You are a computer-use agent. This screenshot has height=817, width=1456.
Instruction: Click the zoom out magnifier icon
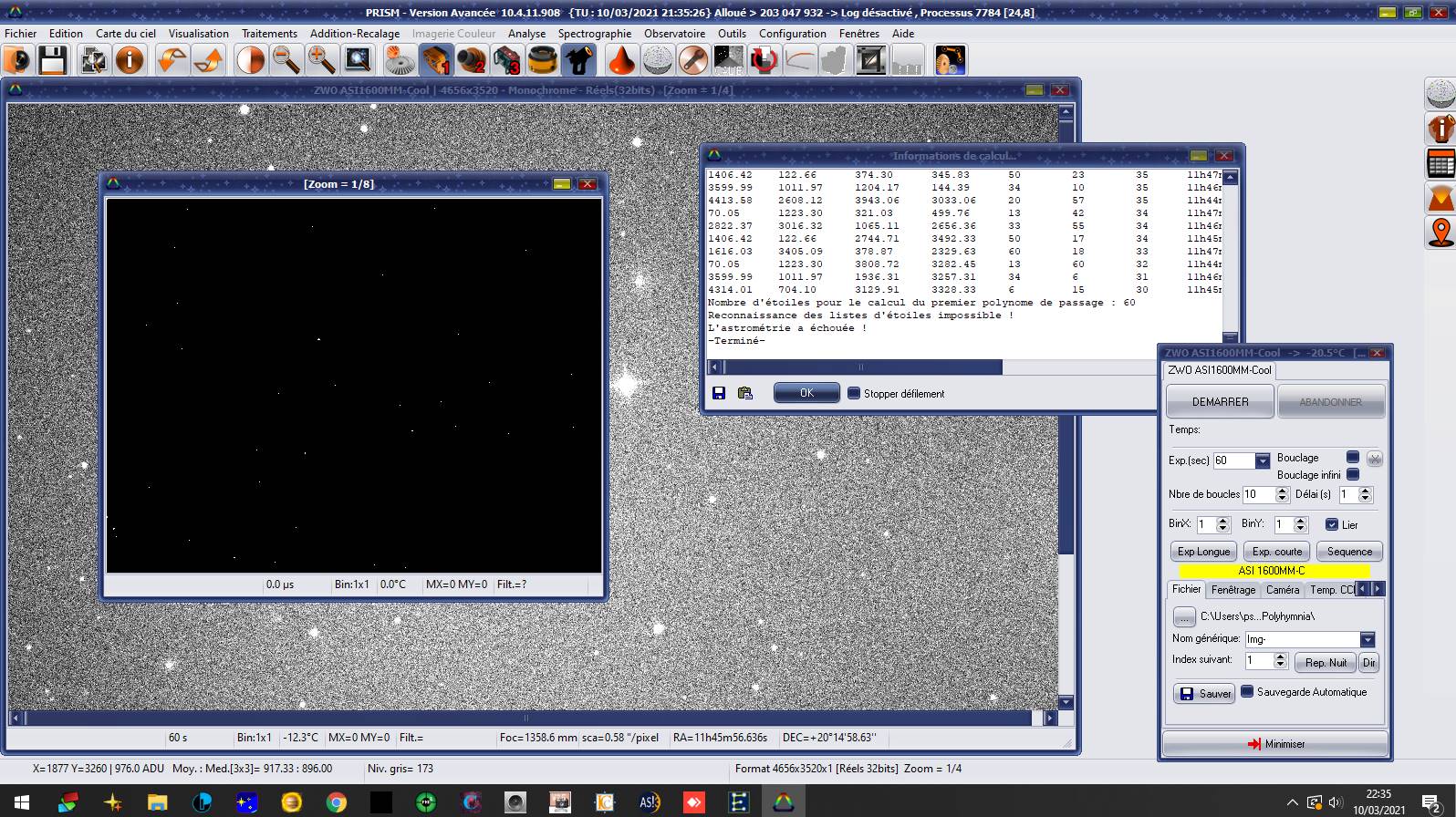pyautogui.click(x=286, y=60)
